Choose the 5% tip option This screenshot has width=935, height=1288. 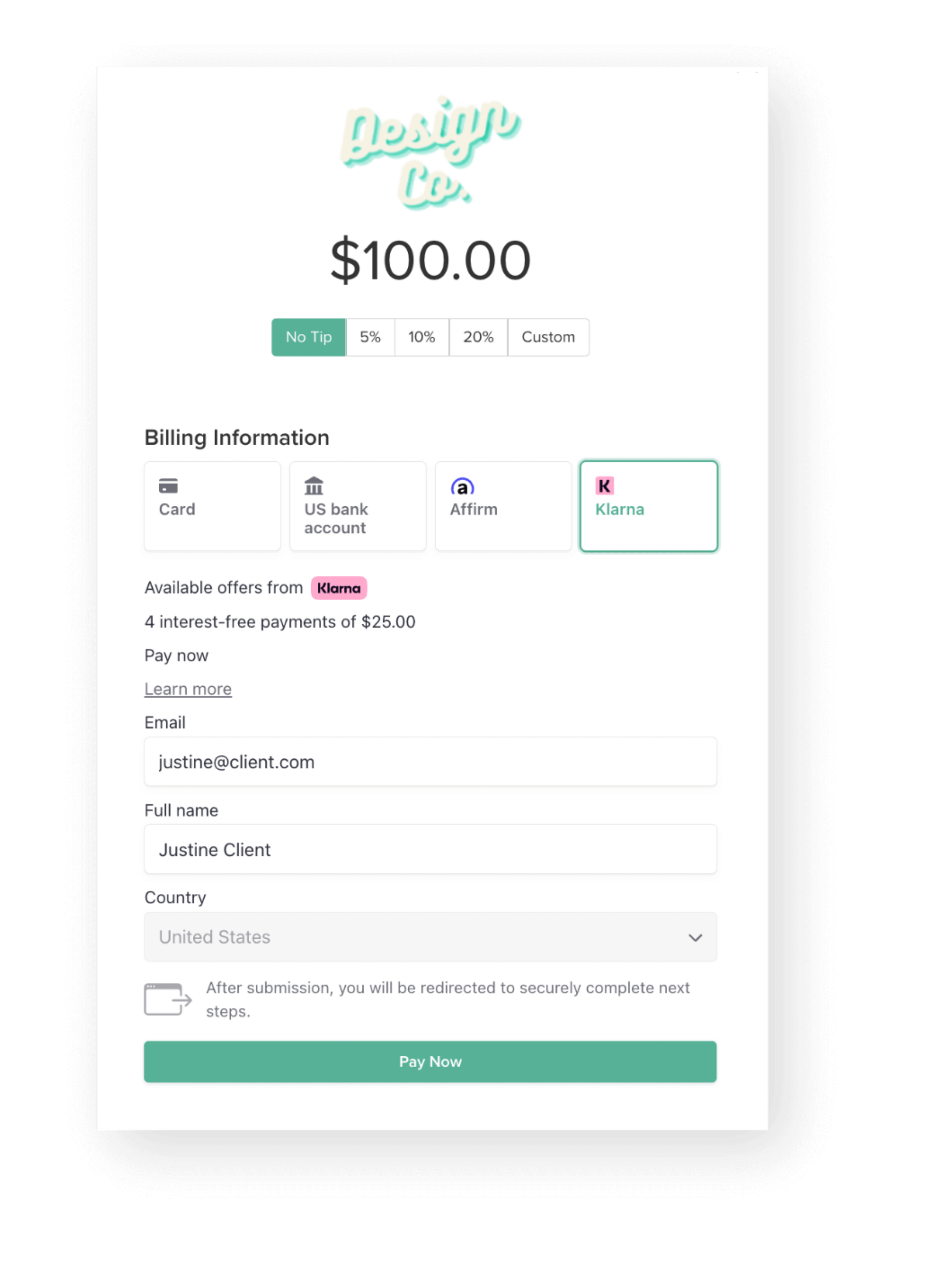click(370, 337)
